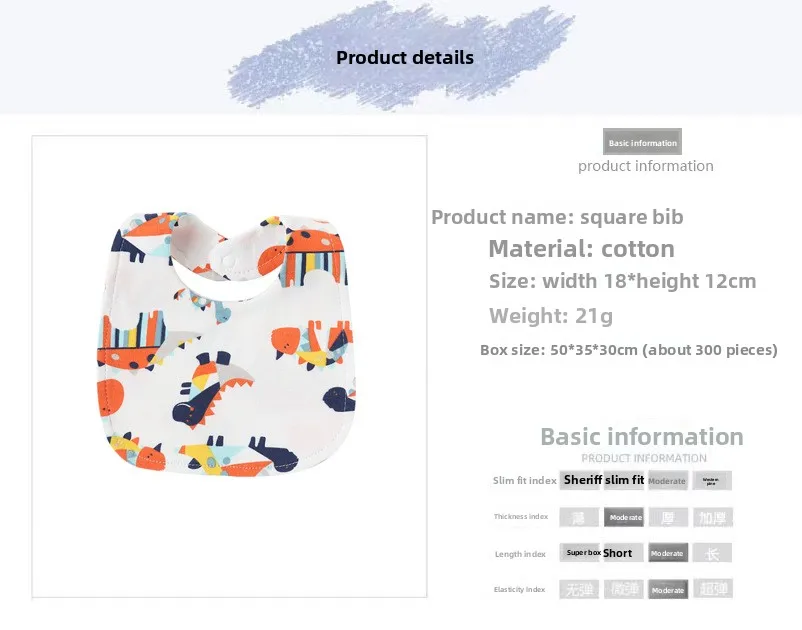This screenshot has width=802, height=630.
Task: Click the Product details heading
Action: [x=405, y=58]
